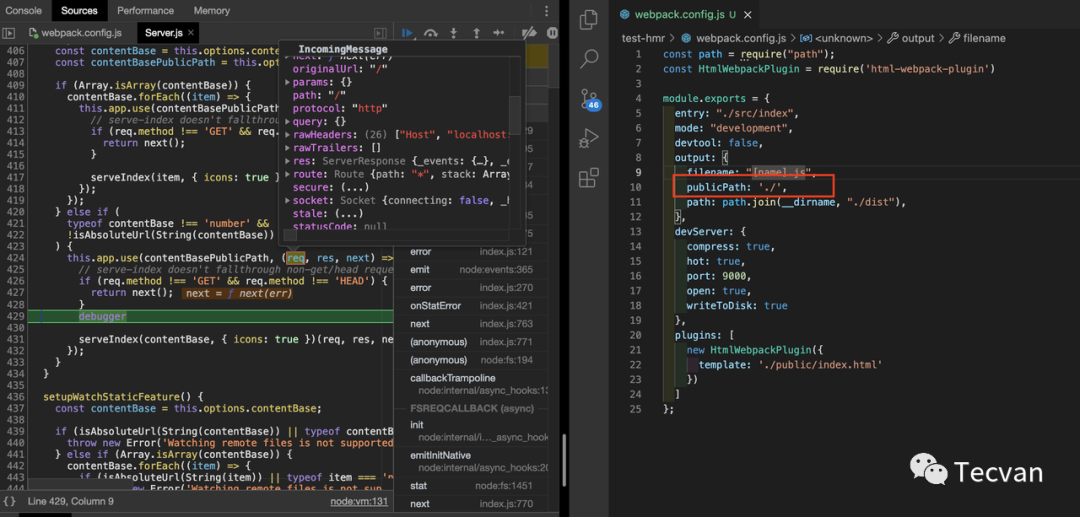Click output breadcrumb segment

tap(918, 39)
